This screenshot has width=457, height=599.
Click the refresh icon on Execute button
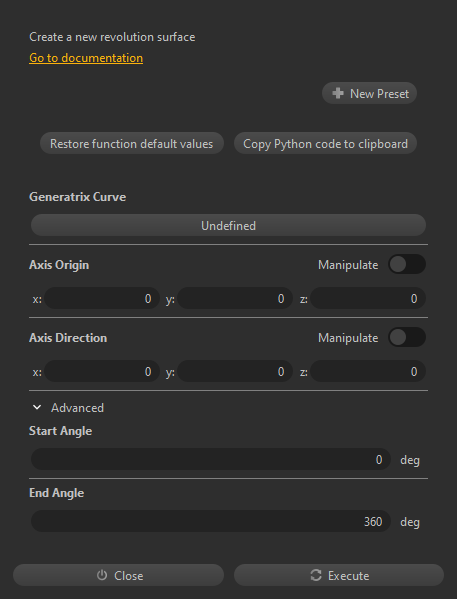[316, 575]
